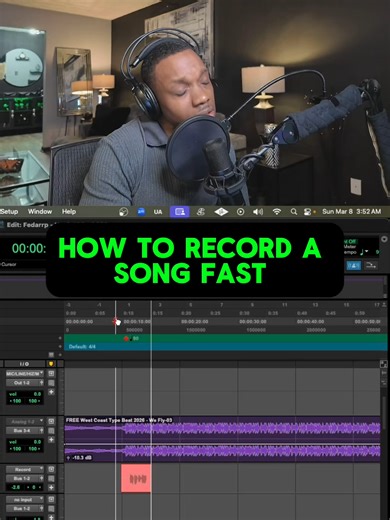Click the plus button on tempo ruler
Viewport: 390px width, 520px height.
(60, 338)
